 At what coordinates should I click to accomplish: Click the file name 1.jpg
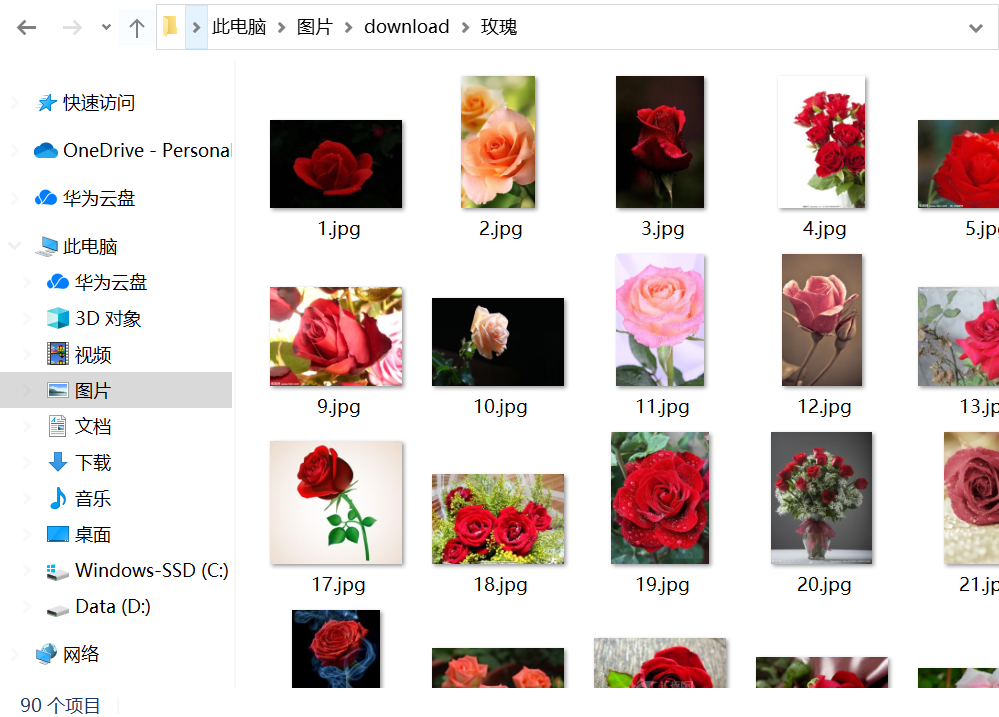[339, 228]
